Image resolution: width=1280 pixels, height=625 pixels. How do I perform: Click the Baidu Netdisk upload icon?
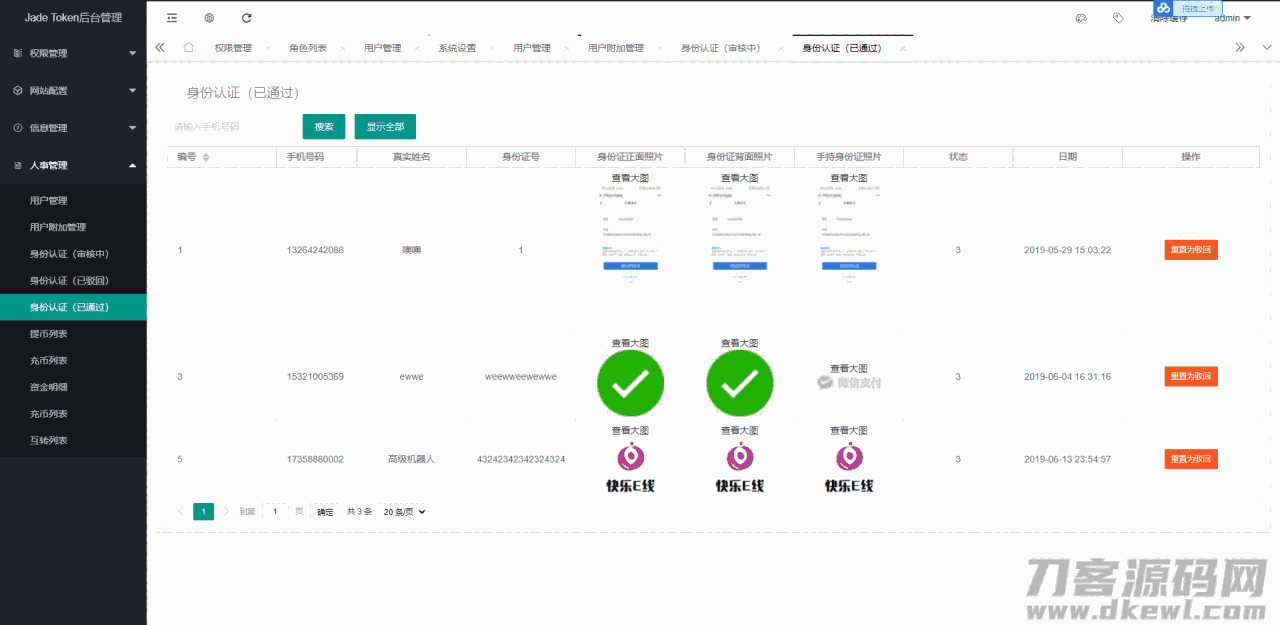[1162, 8]
